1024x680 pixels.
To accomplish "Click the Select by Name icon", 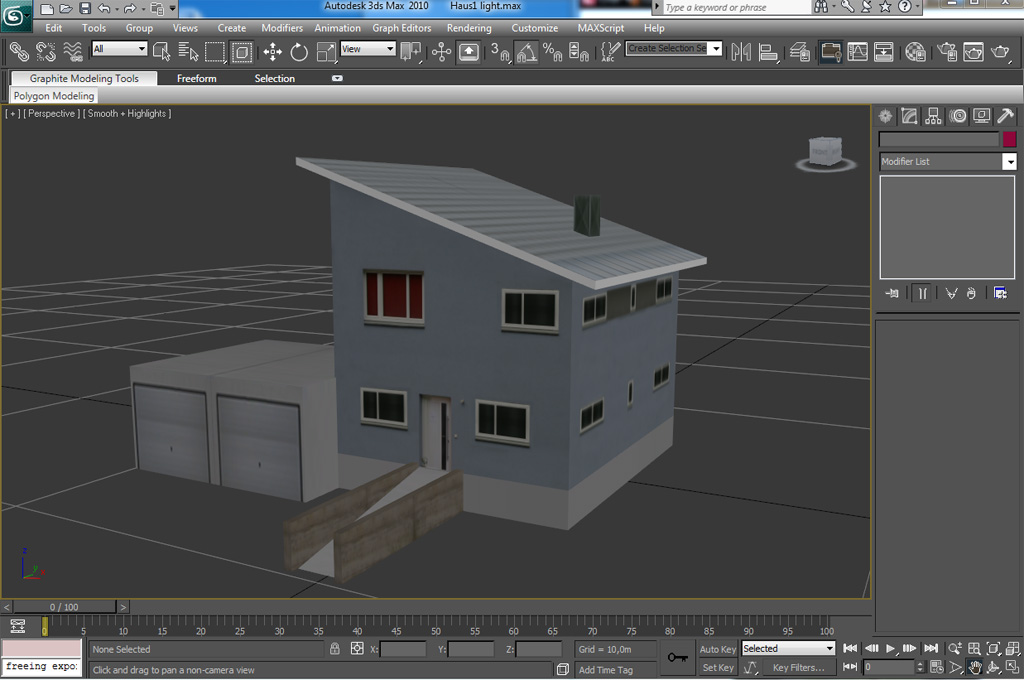I will pyautogui.click(x=188, y=51).
